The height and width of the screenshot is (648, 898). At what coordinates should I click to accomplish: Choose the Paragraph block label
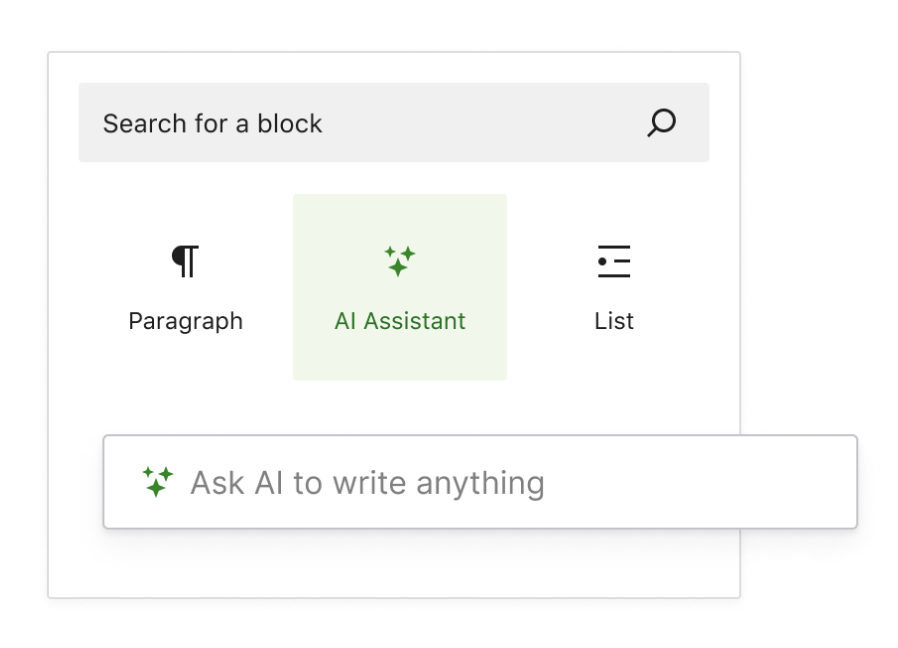point(186,321)
